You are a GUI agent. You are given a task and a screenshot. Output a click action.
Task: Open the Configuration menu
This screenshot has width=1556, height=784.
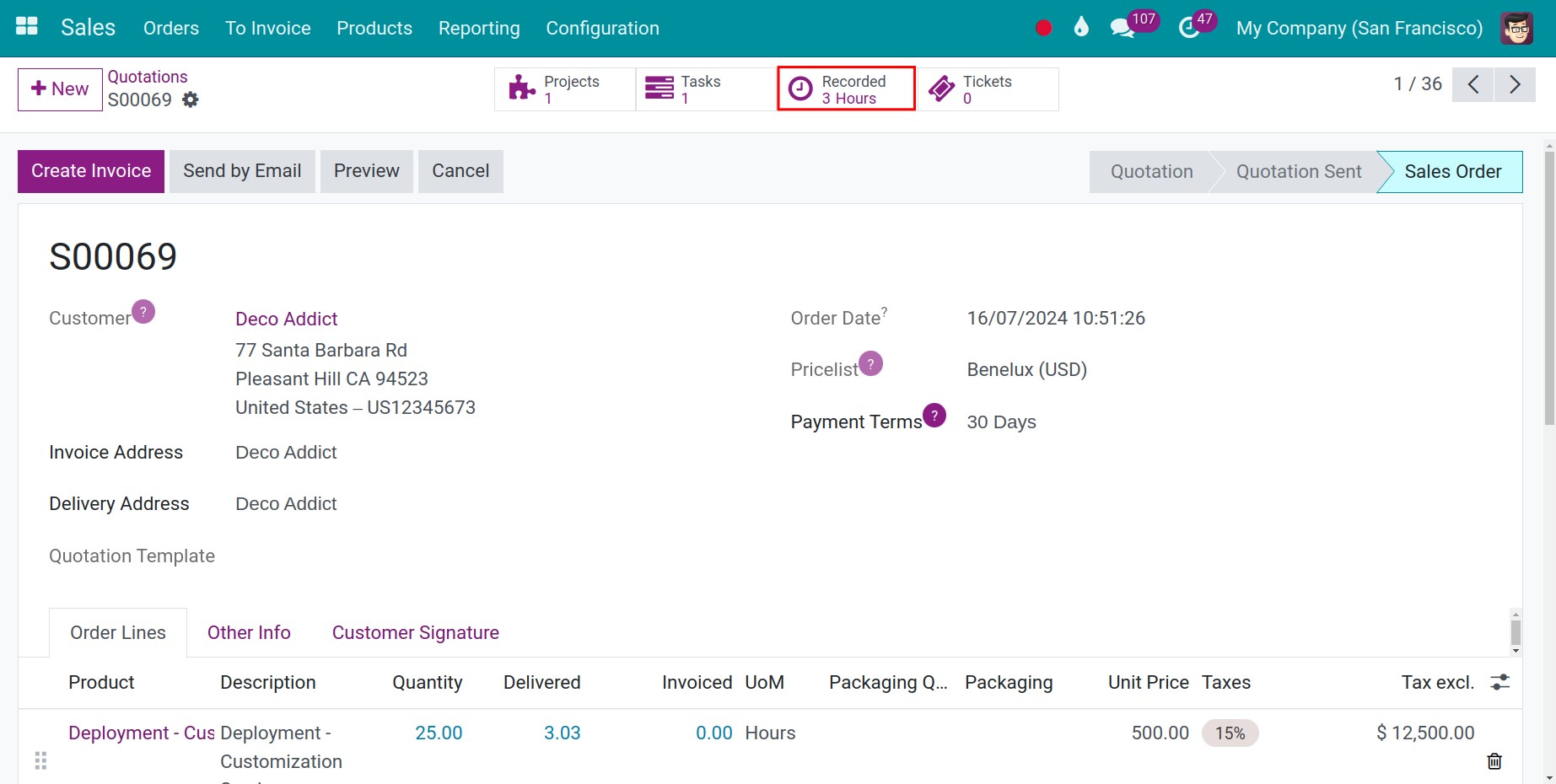603,28
